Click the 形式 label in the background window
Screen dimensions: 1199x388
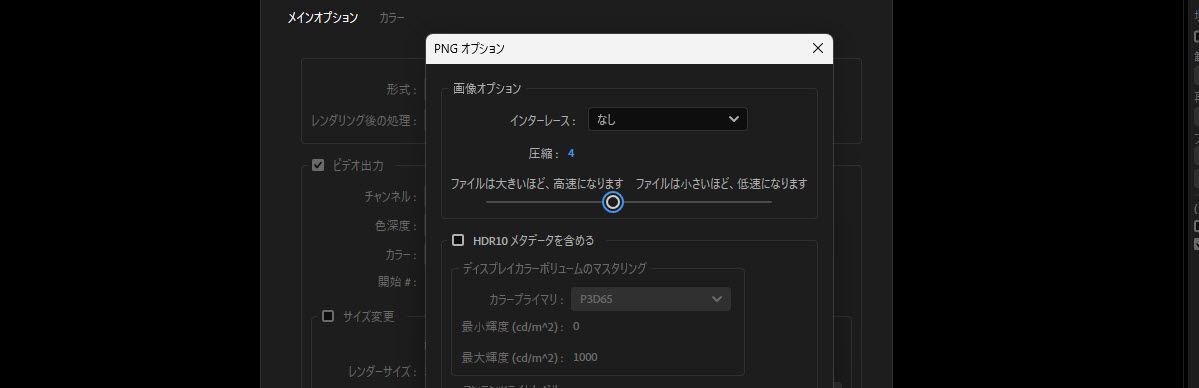[x=401, y=90]
